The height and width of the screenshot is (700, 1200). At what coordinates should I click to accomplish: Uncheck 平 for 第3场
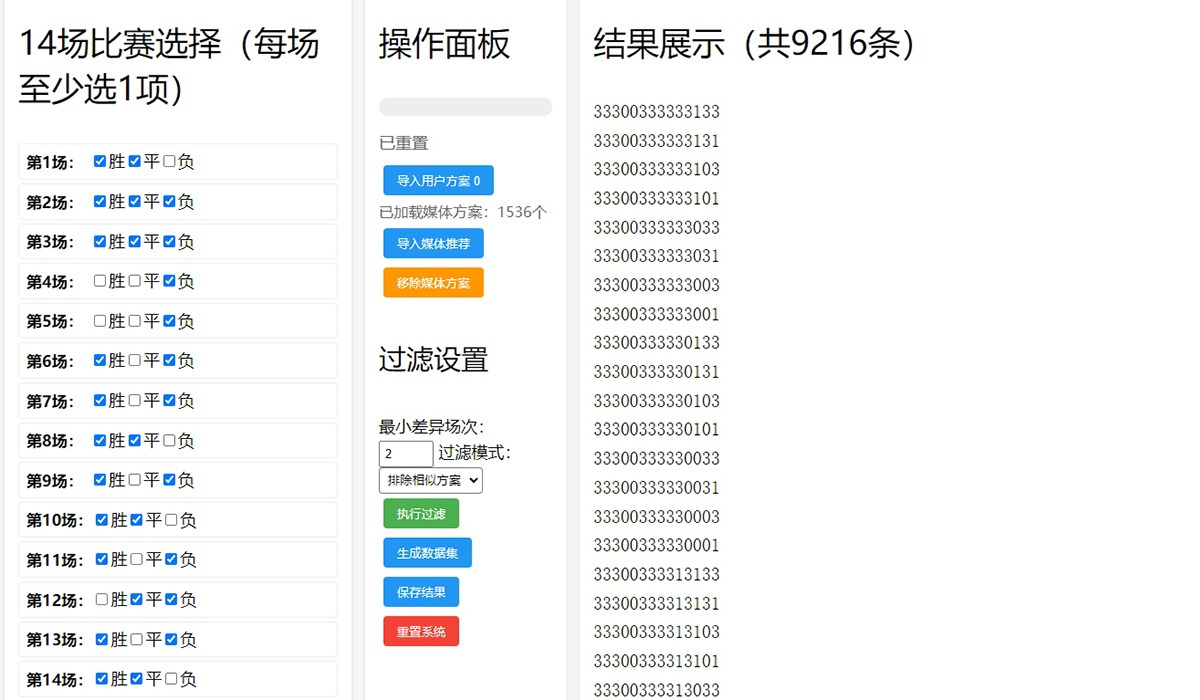[135, 241]
